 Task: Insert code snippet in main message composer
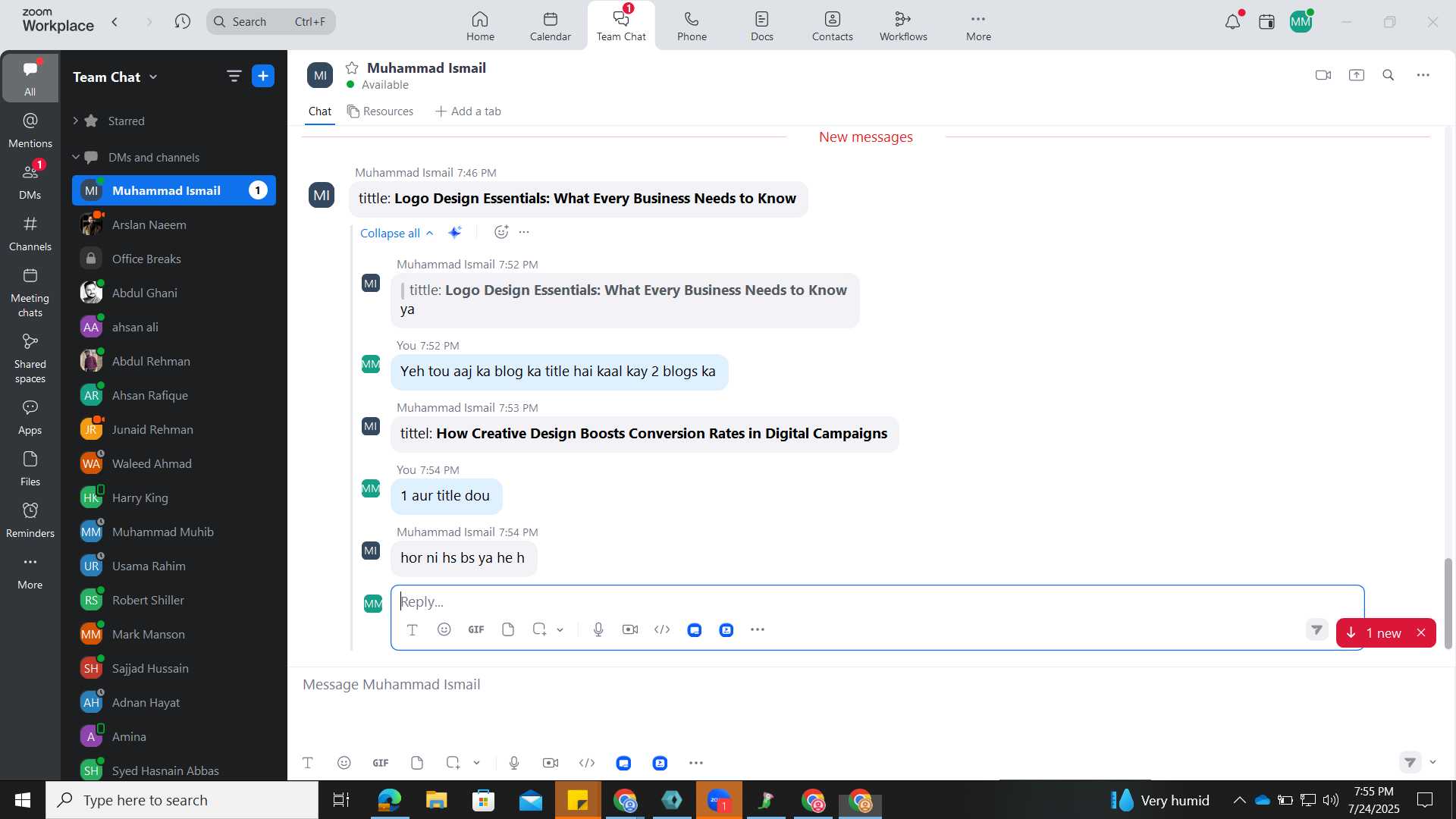coord(587,763)
